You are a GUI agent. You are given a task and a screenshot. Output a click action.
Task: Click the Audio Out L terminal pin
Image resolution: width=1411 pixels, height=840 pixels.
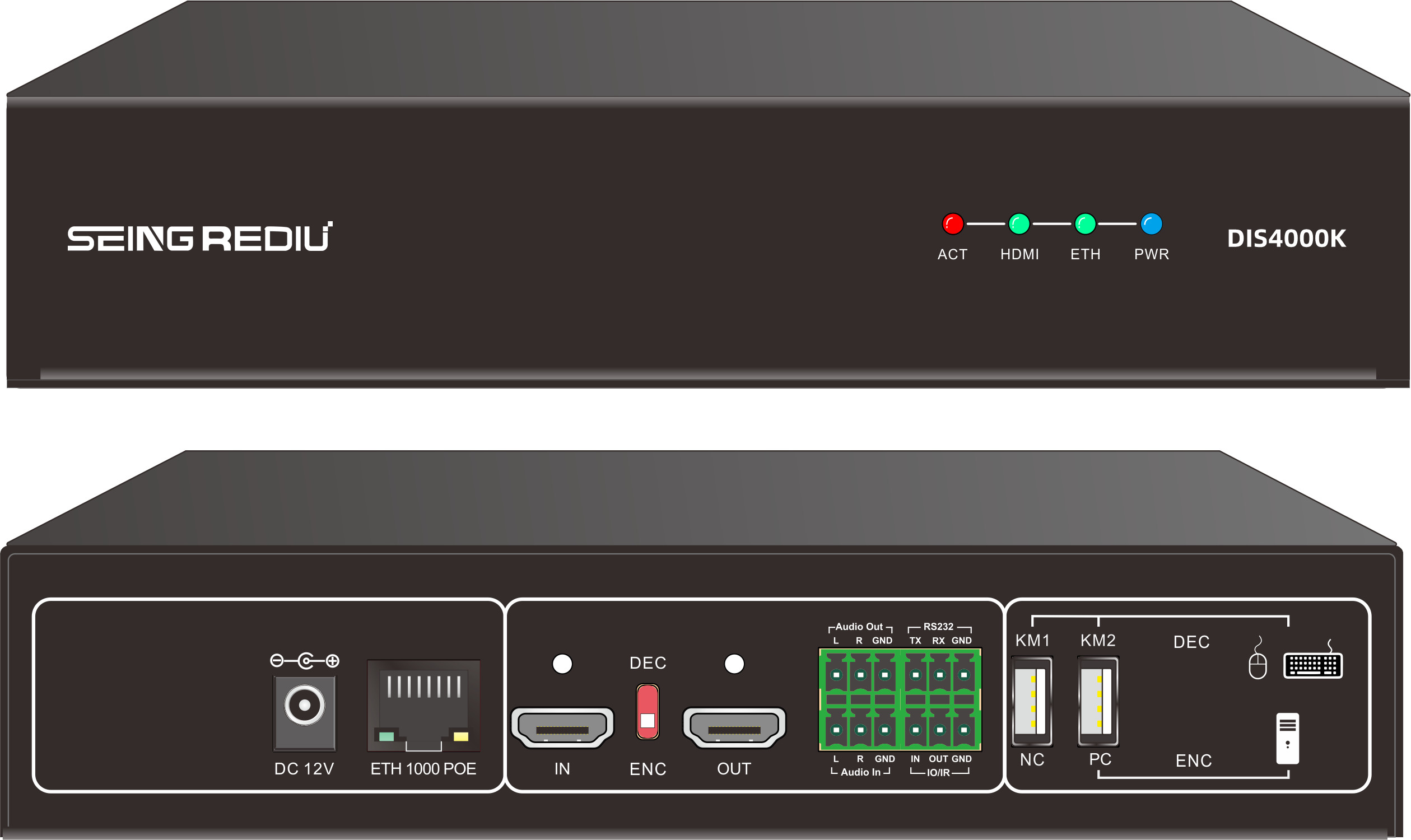[836, 675]
